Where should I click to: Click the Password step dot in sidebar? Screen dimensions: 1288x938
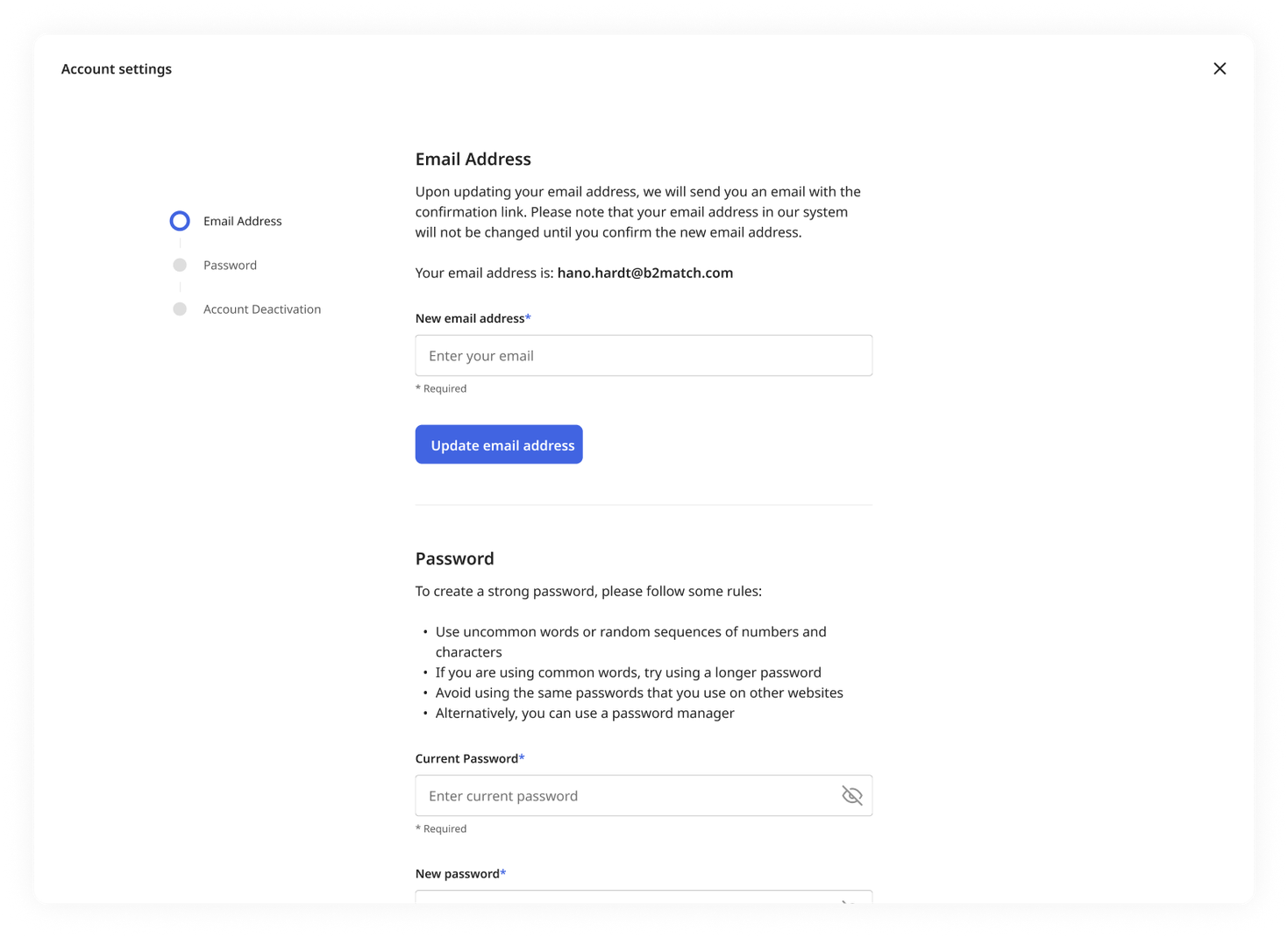180,265
